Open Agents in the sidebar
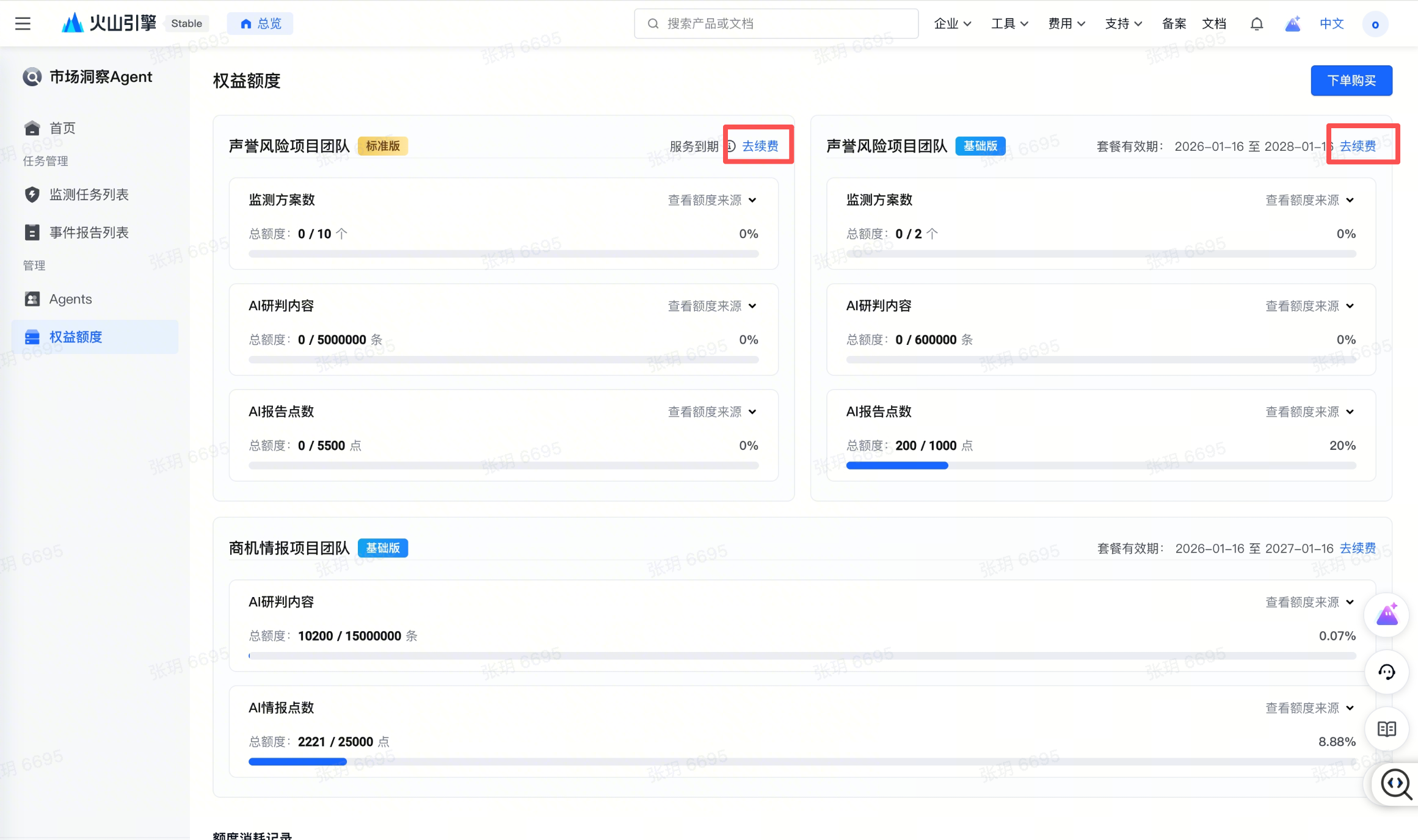Screen dimensions: 1418x840 (x=70, y=299)
